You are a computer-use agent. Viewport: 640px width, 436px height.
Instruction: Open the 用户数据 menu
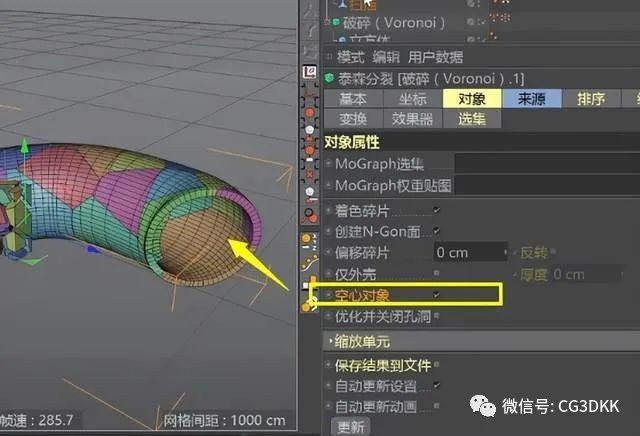pyautogui.click(x=436, y=57)
